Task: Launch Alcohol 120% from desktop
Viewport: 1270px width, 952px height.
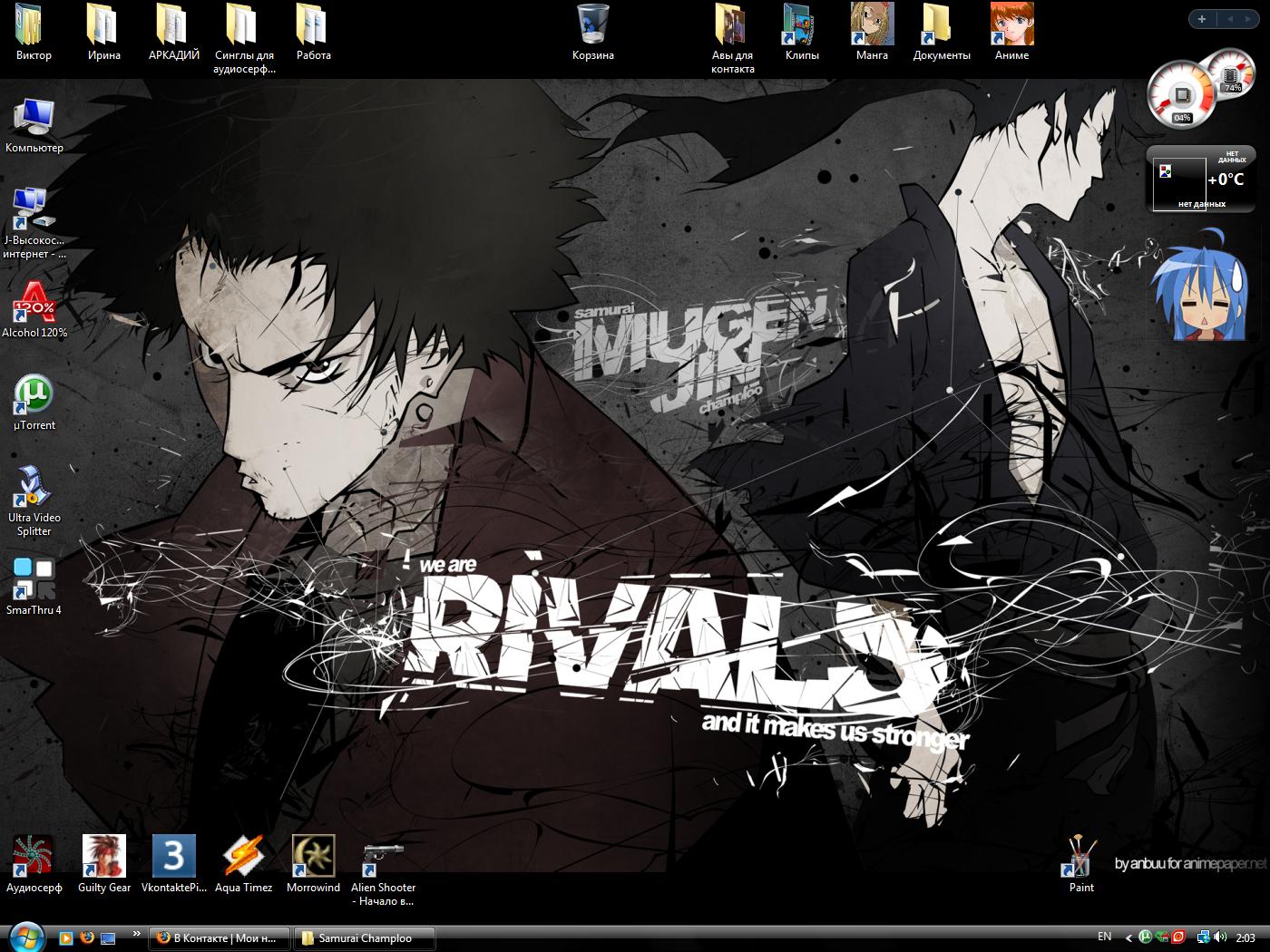Action: (34, 310)
